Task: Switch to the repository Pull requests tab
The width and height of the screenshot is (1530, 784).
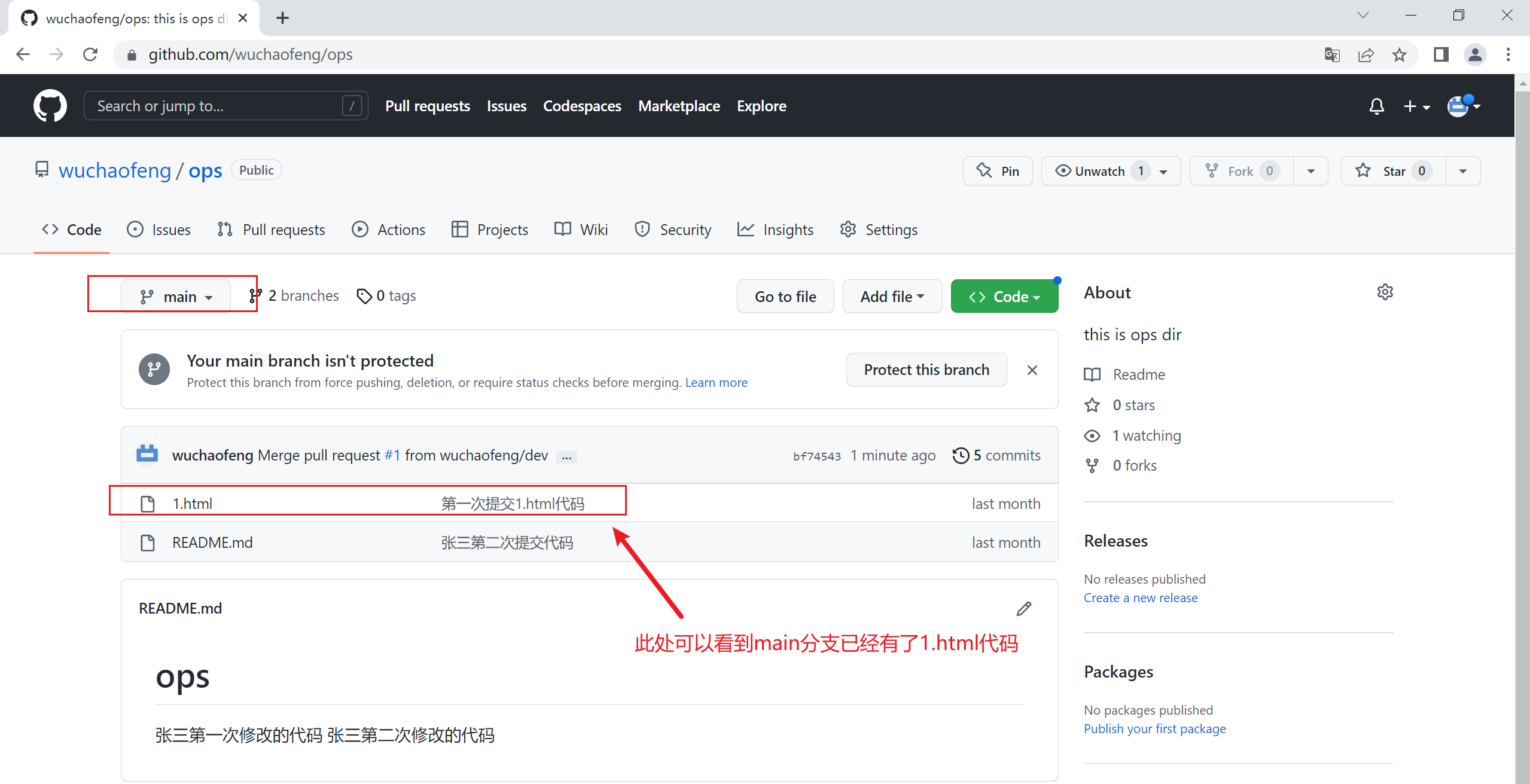Action: pyautogui.click(x=271, y=230)
